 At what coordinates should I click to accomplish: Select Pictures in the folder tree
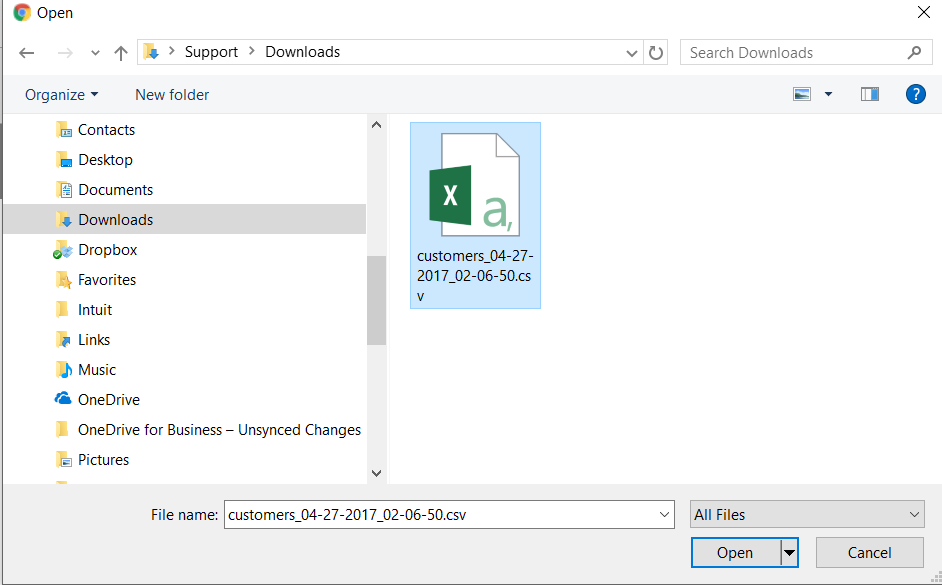(103, 460)
